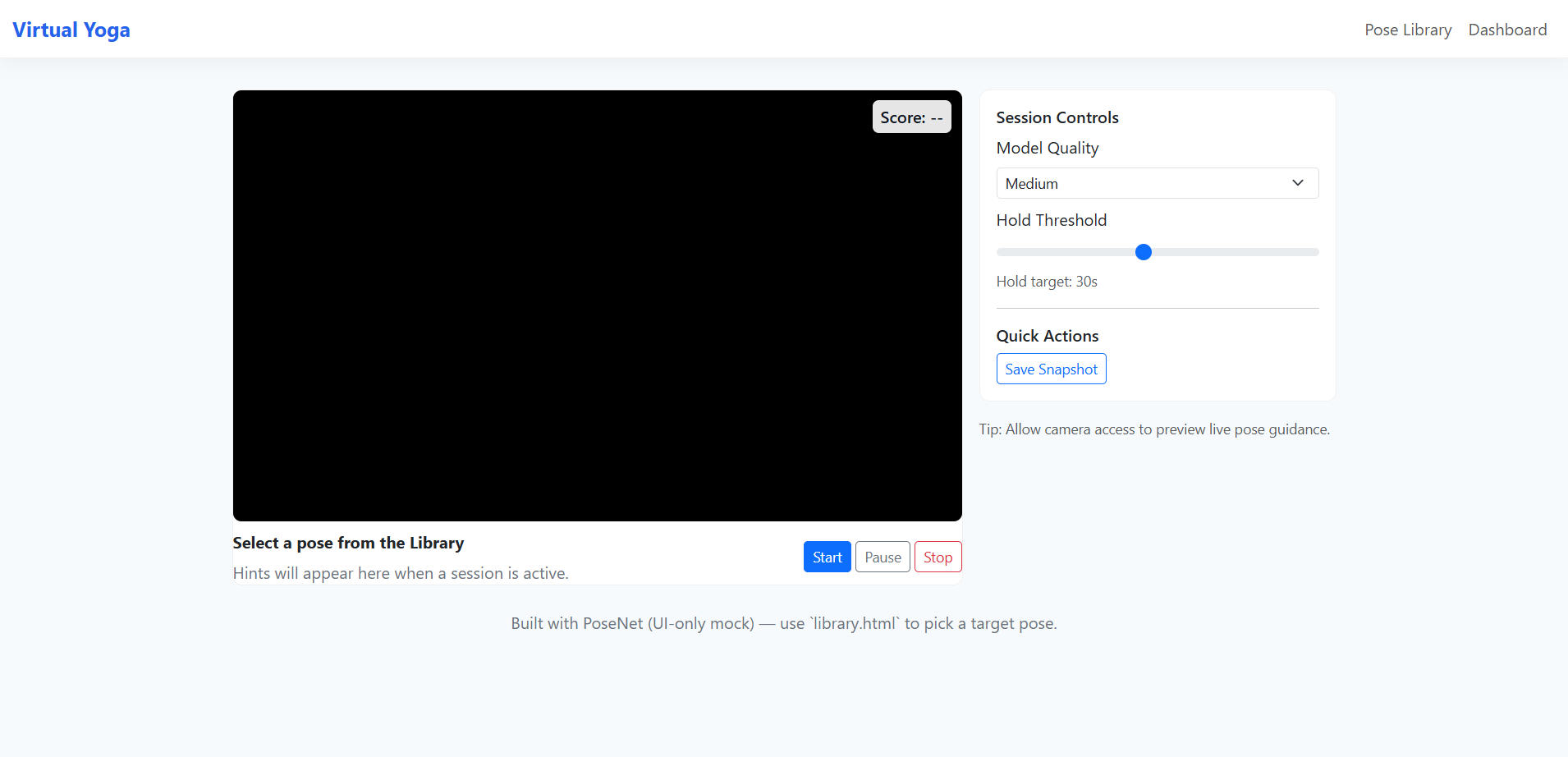Click the Session Controls heading
The width and height of the screenshot is (1568, 757).
coord(1057,117)
